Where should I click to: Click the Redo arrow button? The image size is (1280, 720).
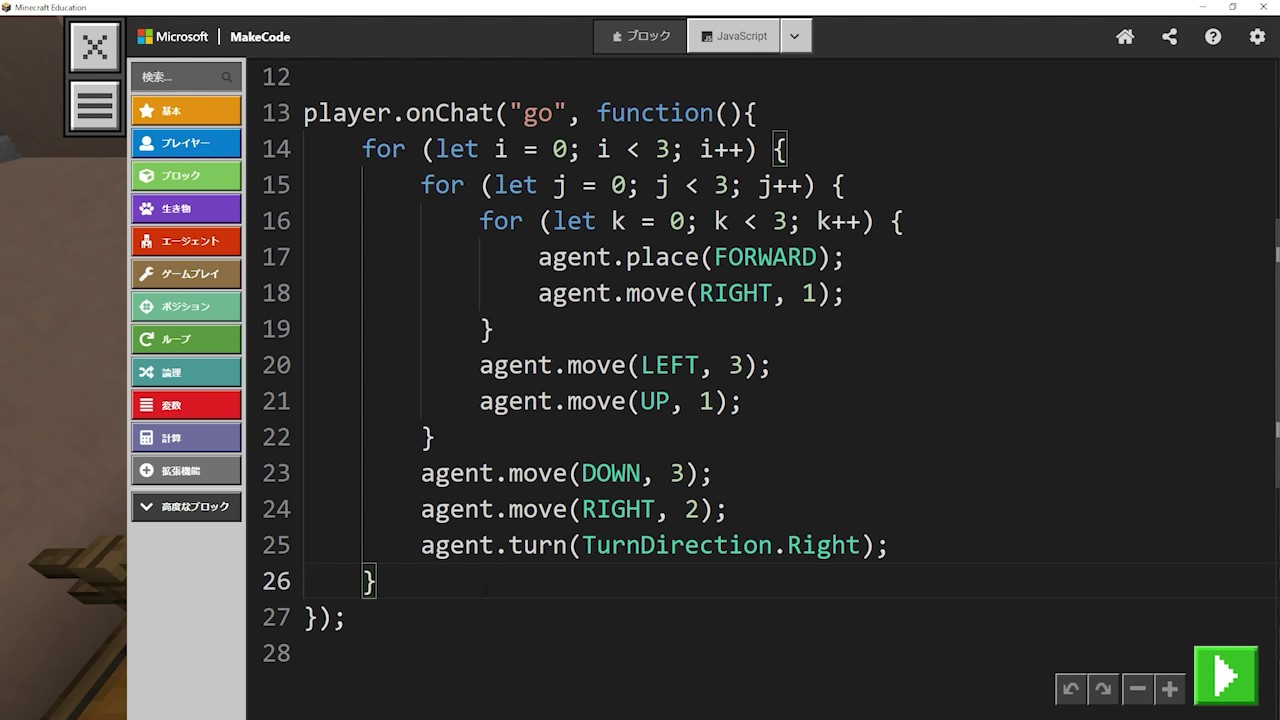[1103, 689]
